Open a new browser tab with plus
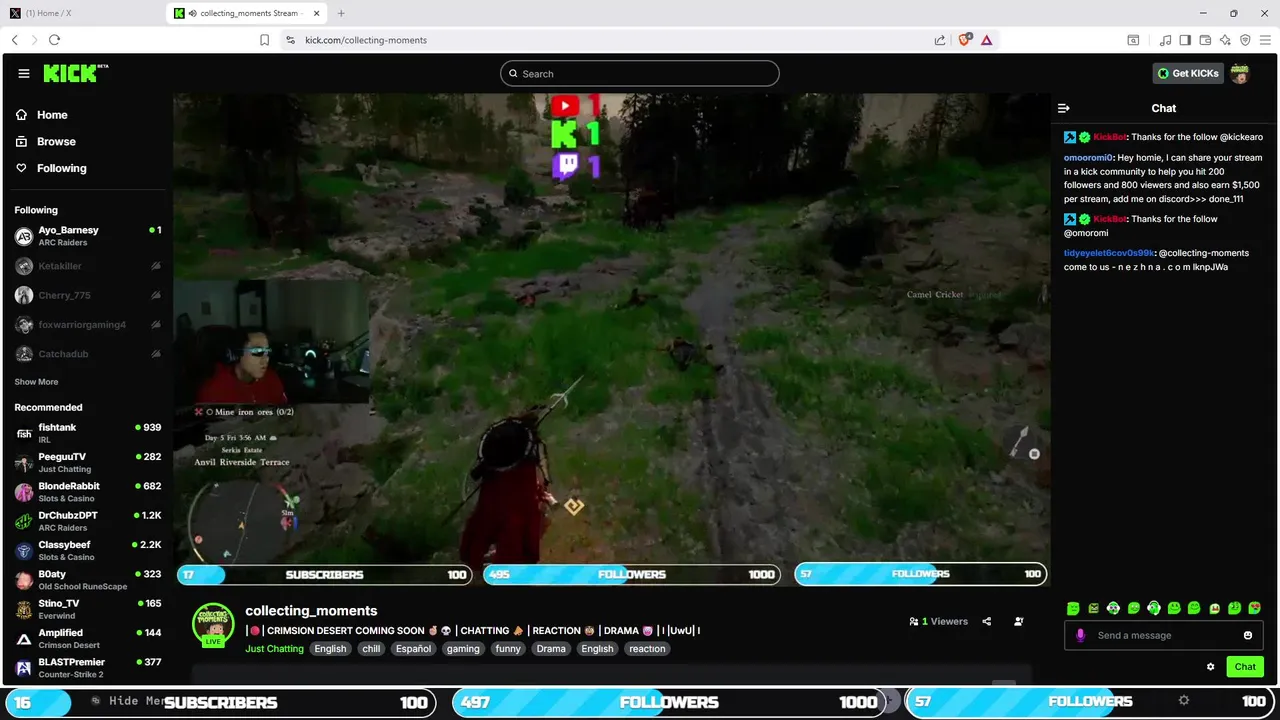Viewport: 1280px width, 720px height. click(341, 13)
